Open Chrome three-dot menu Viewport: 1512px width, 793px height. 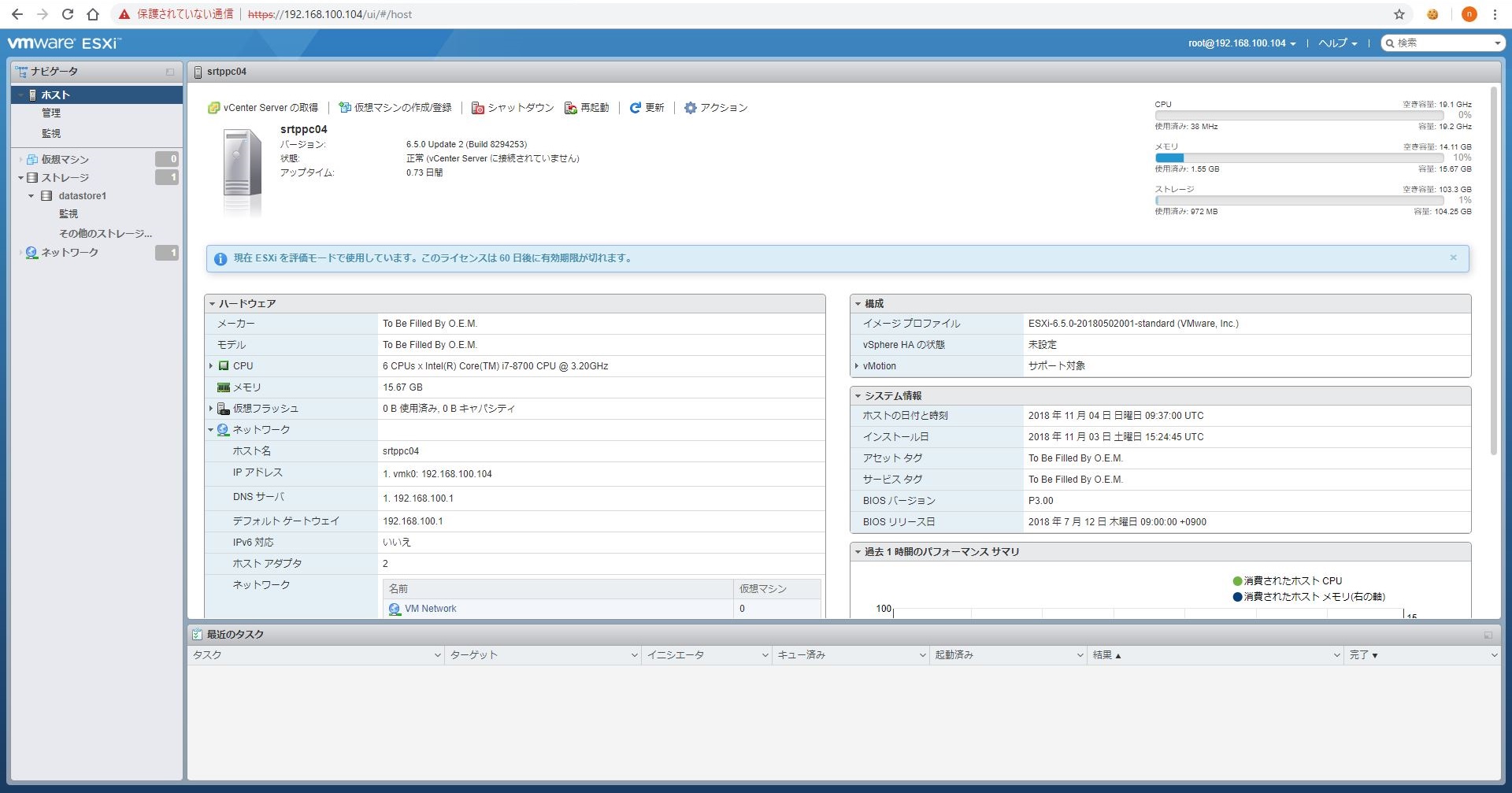tap(1495, 14)
